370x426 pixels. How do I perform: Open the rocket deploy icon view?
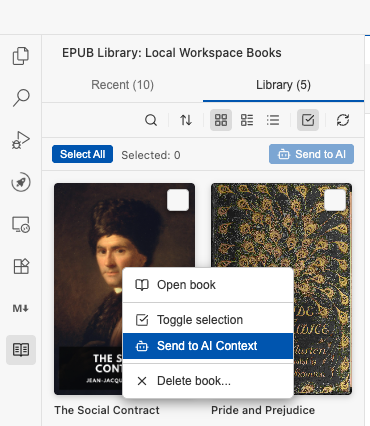pyautogui.click(x=21, y=182)
